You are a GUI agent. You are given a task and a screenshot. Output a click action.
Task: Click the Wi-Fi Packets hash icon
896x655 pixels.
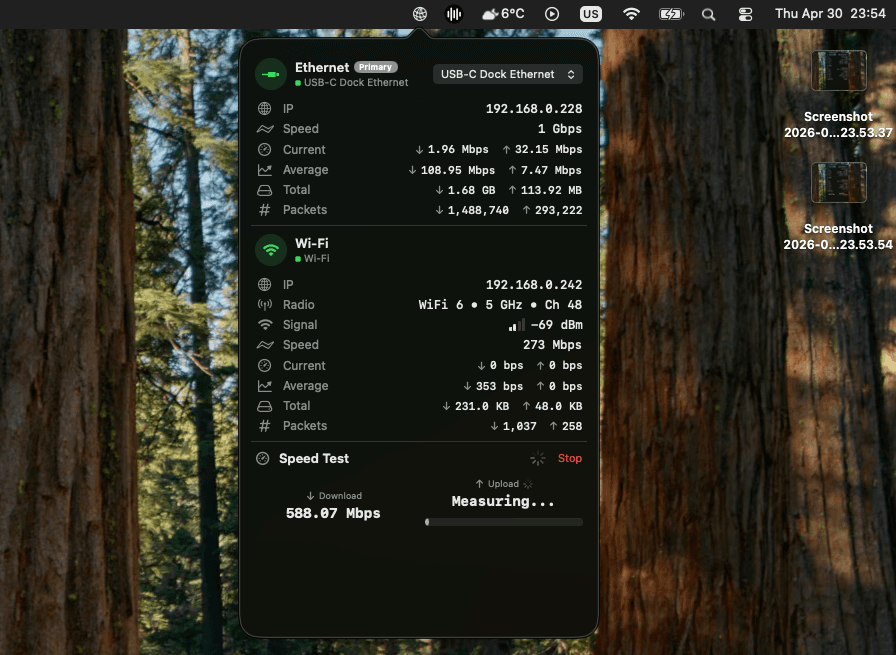(x=265, y=426)
